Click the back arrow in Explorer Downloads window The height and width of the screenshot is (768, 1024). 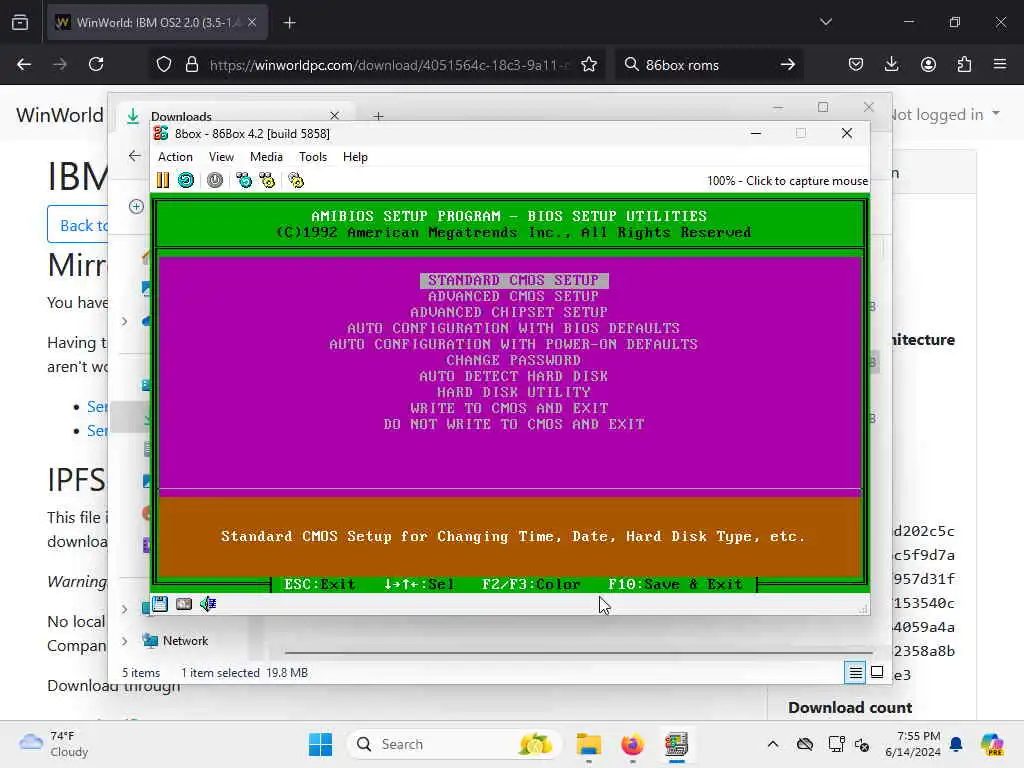[135, 155]
